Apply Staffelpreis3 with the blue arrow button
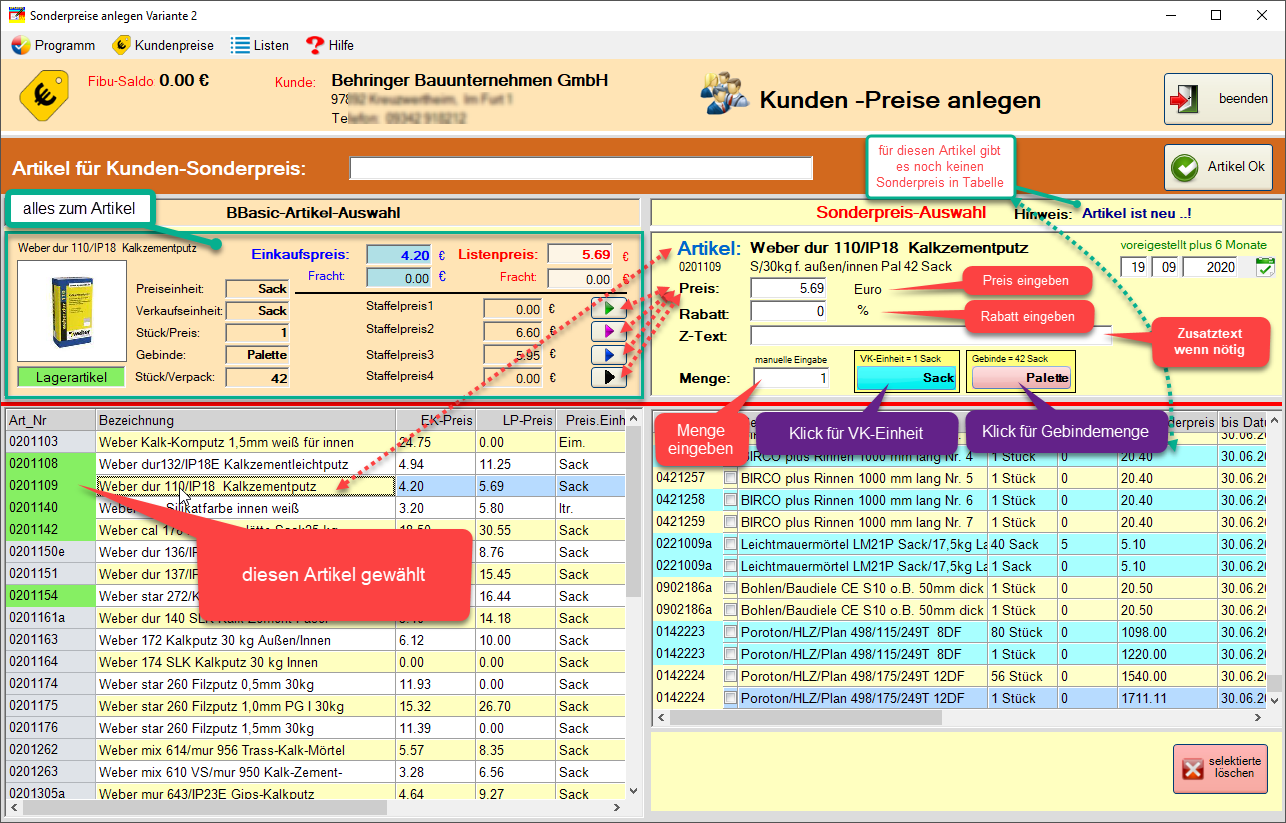The height and width of the screenshot is (823, 1286). 608,354
